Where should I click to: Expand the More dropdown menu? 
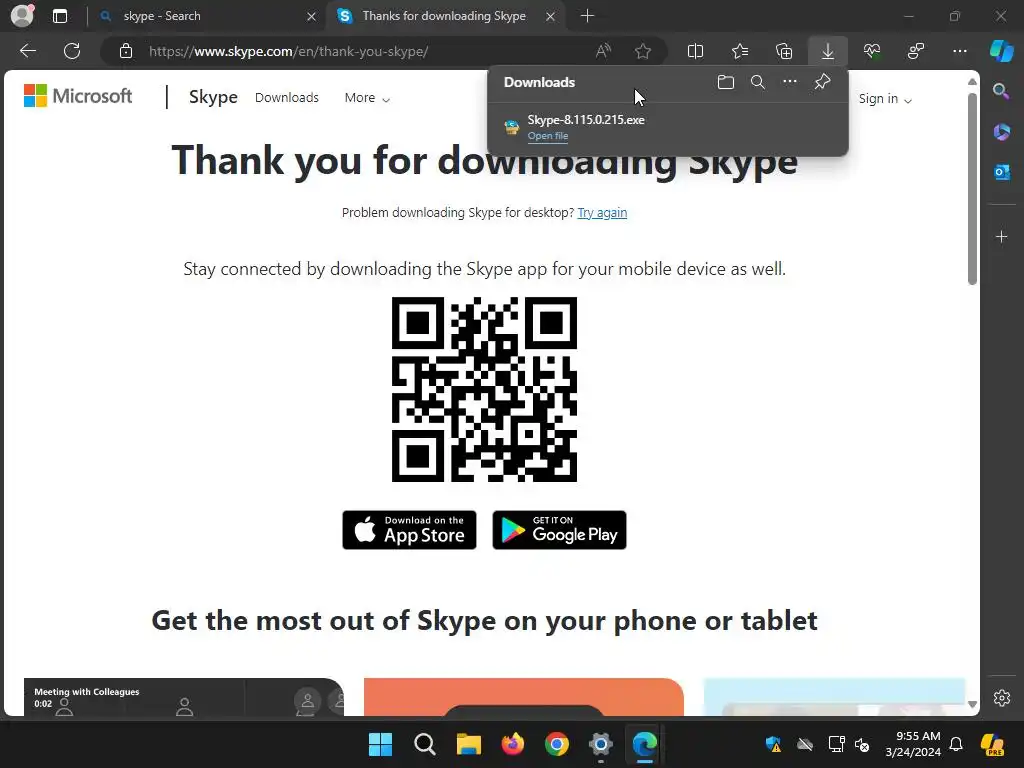click(x=367, y=98)
